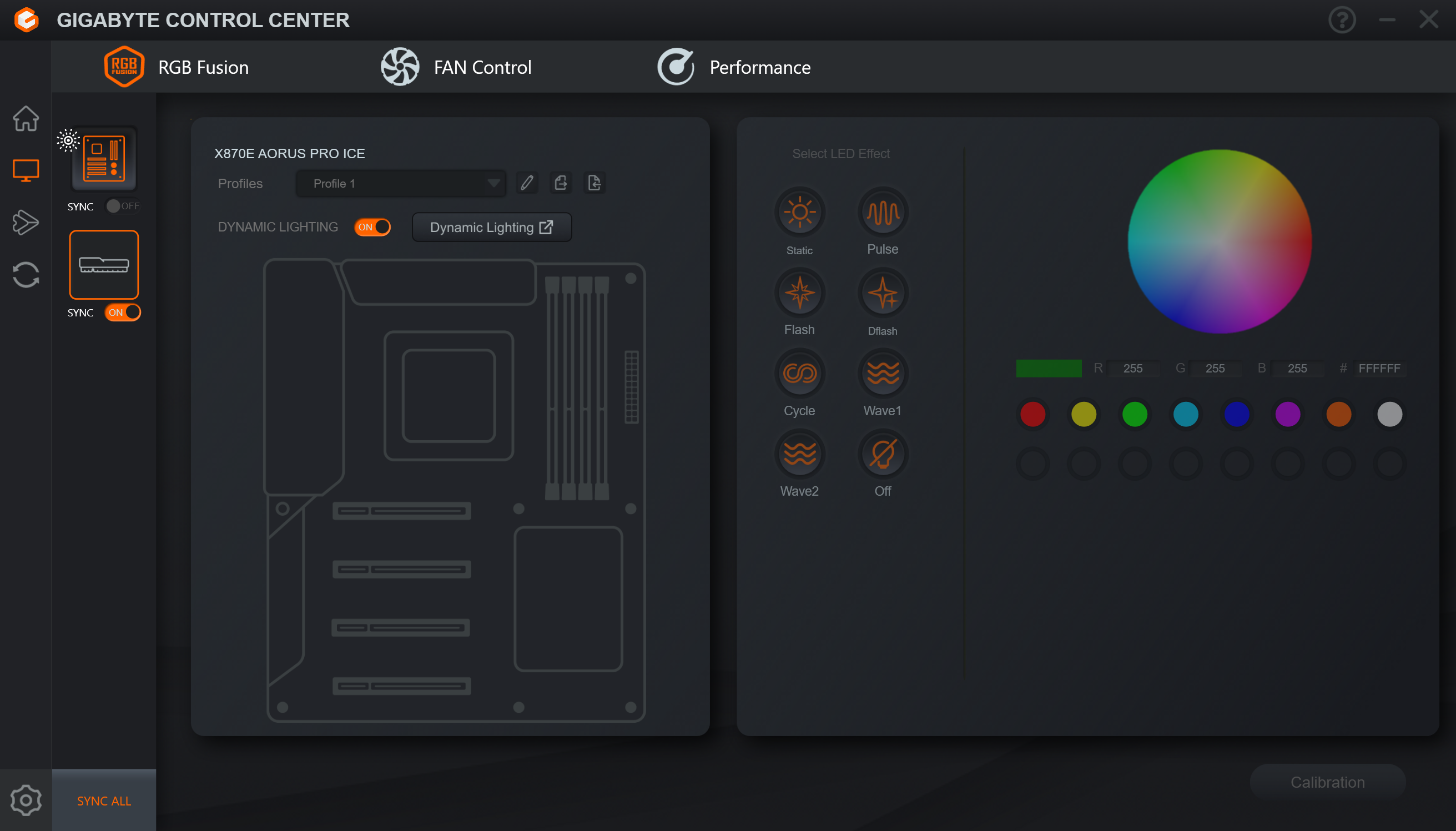Enable the motherboard SYNC toggle

coord(123,206)
